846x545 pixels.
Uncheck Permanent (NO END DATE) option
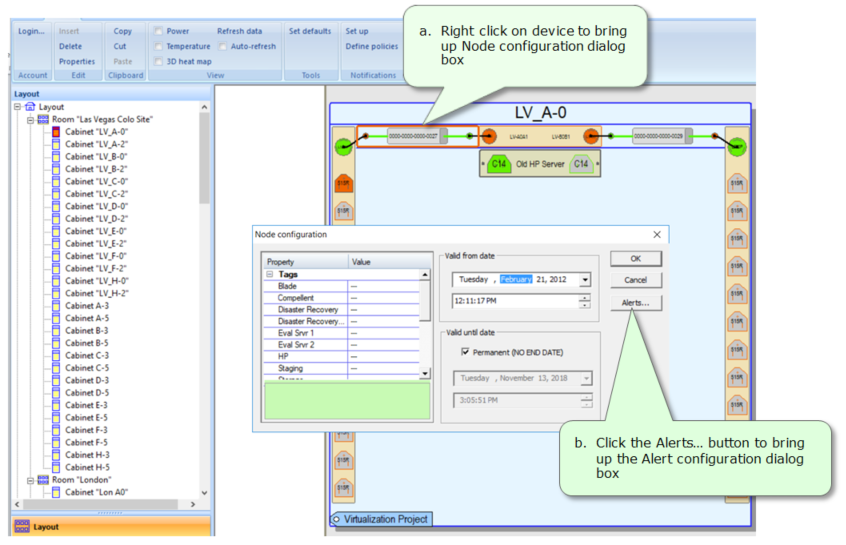click(x=465, y=352)
